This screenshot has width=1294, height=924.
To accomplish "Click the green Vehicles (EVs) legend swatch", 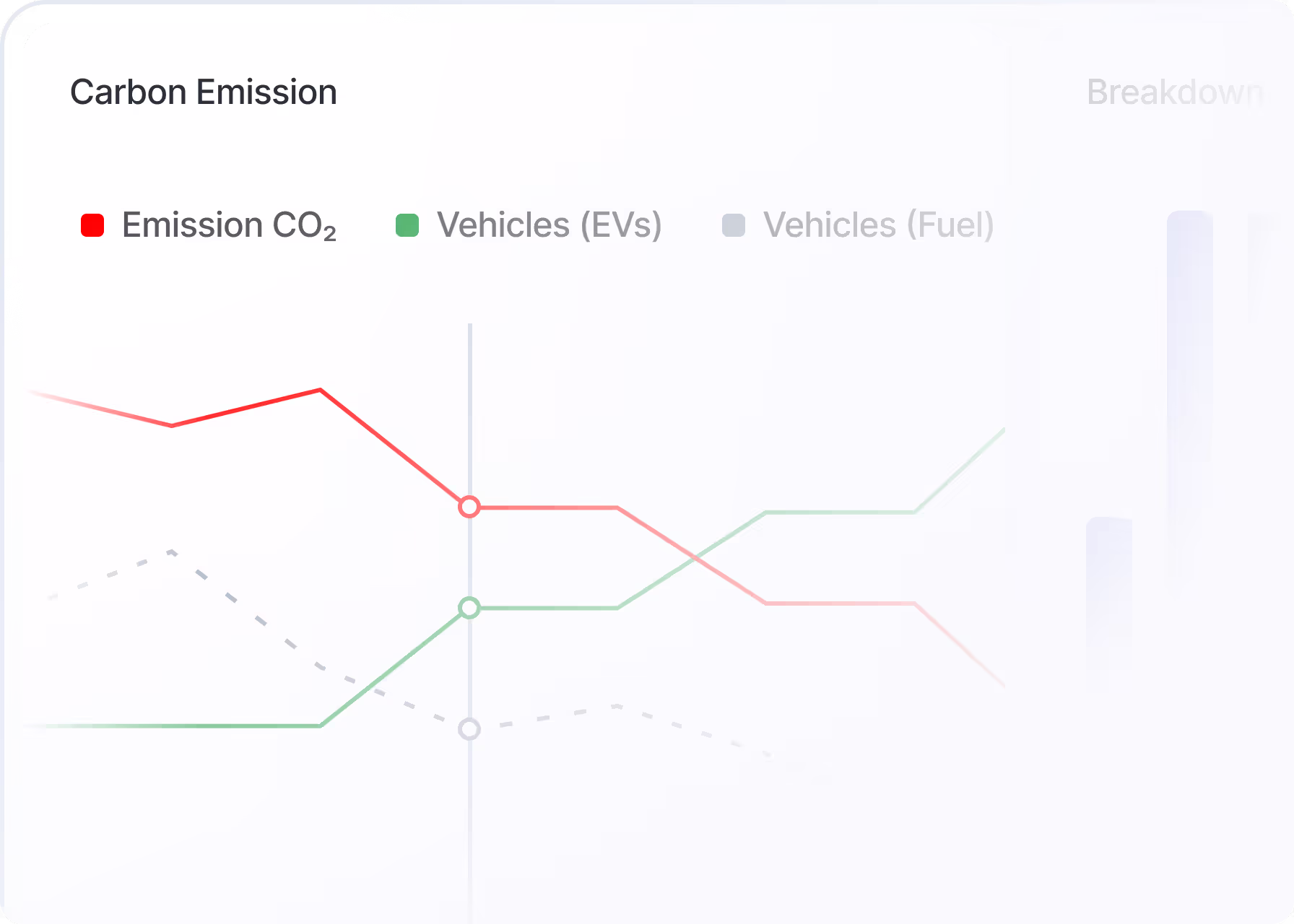I will click(x=407, y=225).
